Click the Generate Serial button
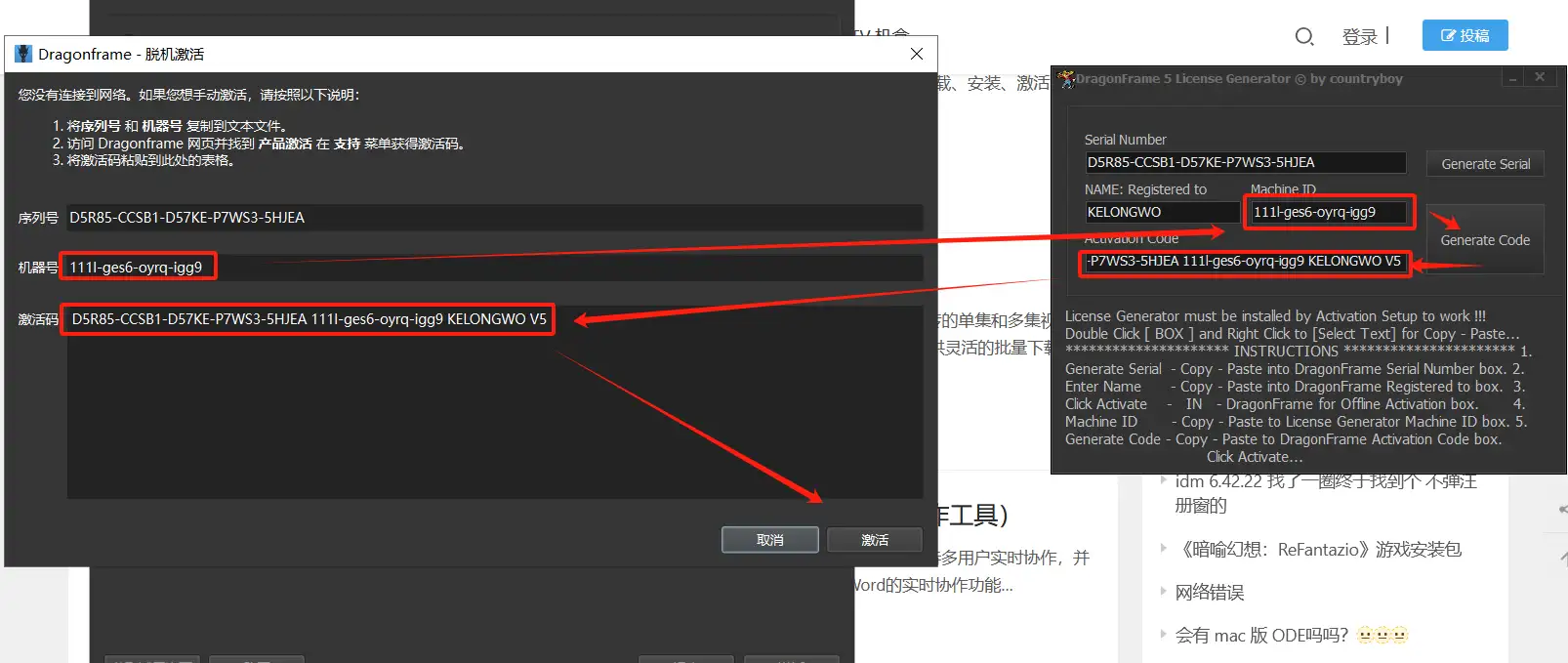This screenshot has width=1568, height=663. pyautogui.click(x=1485, y=164)
